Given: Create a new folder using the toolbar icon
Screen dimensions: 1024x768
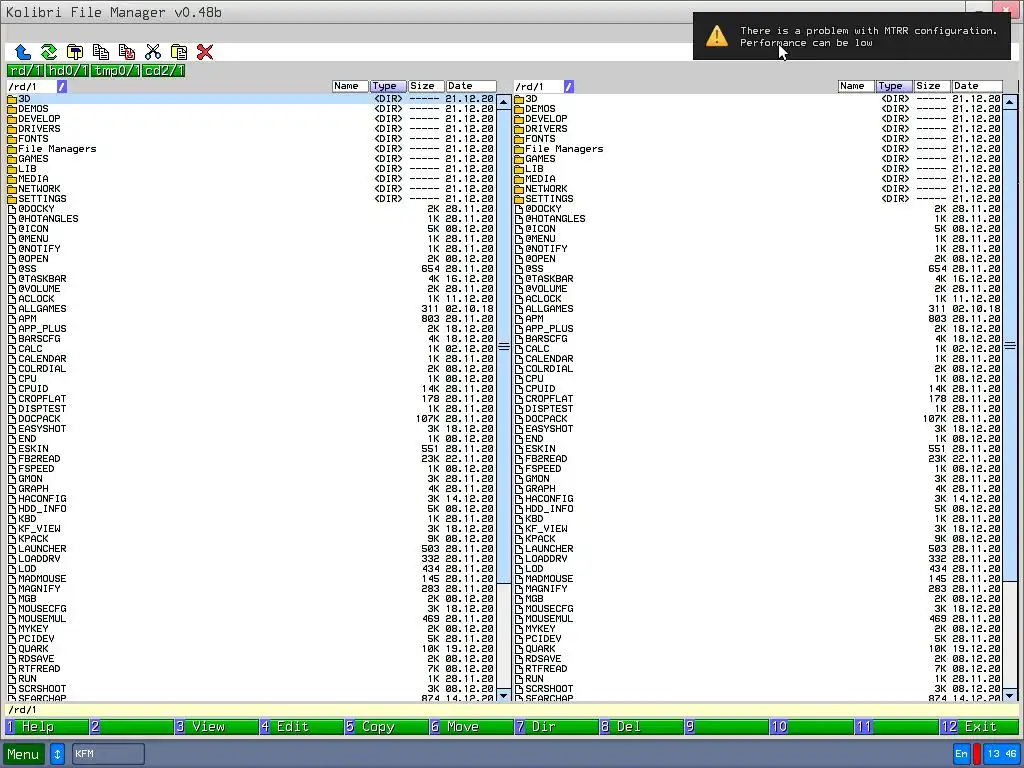Looking at the screenshot, I should 75,52.
